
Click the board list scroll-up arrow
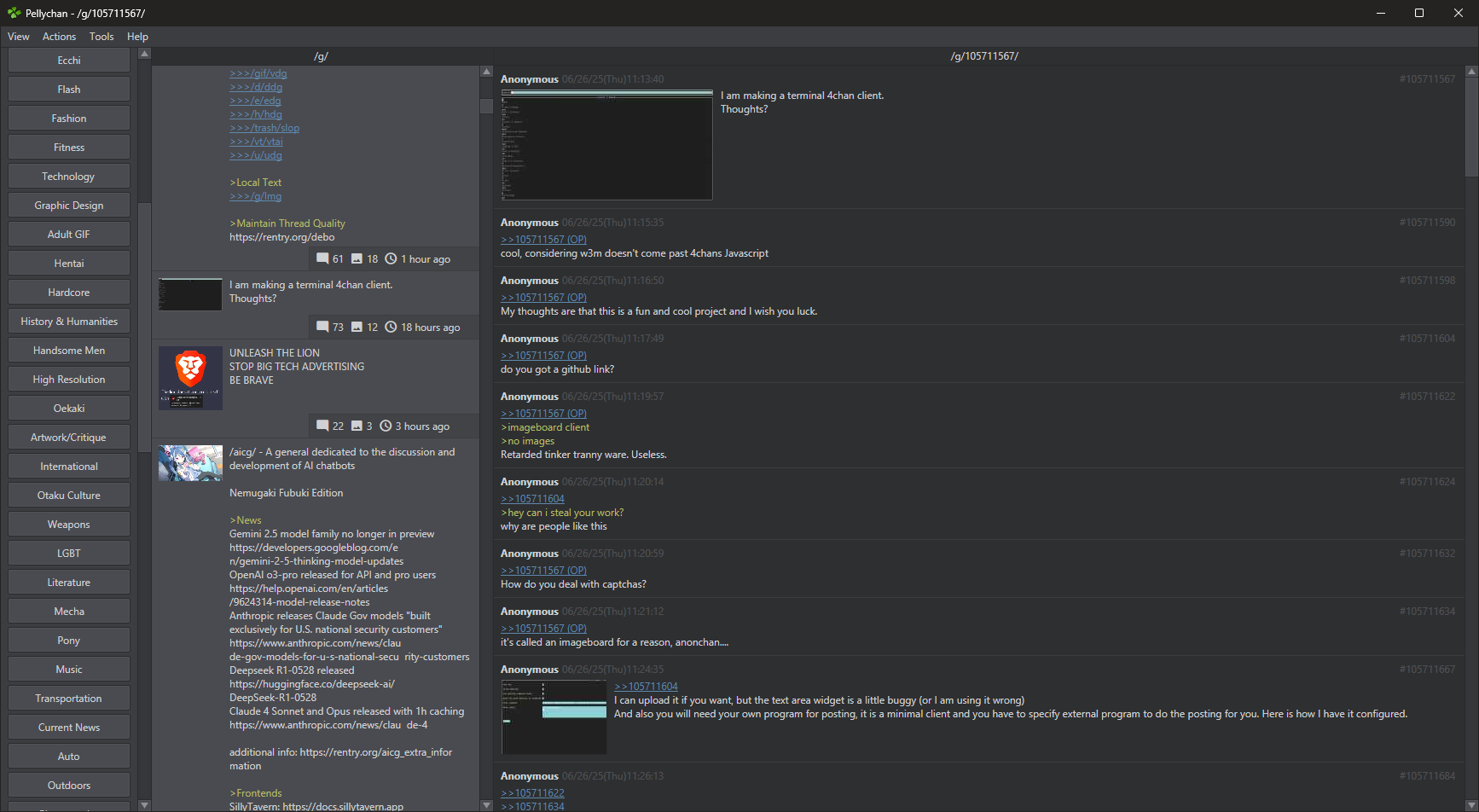click(x=144, y=54)
